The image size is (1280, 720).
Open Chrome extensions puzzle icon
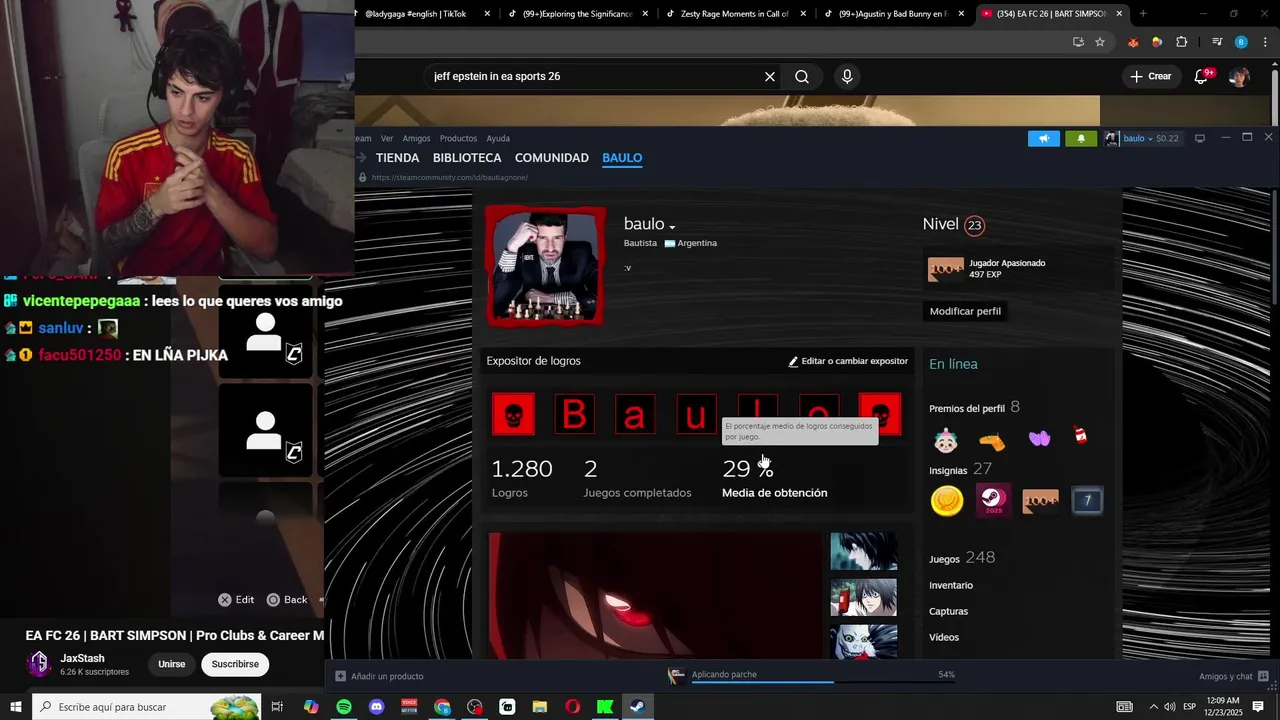tap(1182, 42)
